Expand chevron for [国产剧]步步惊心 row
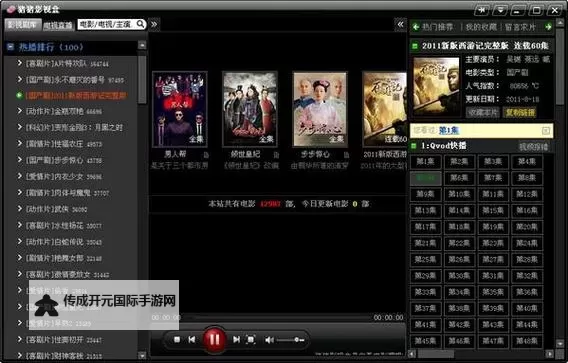 tap(20, 159)
